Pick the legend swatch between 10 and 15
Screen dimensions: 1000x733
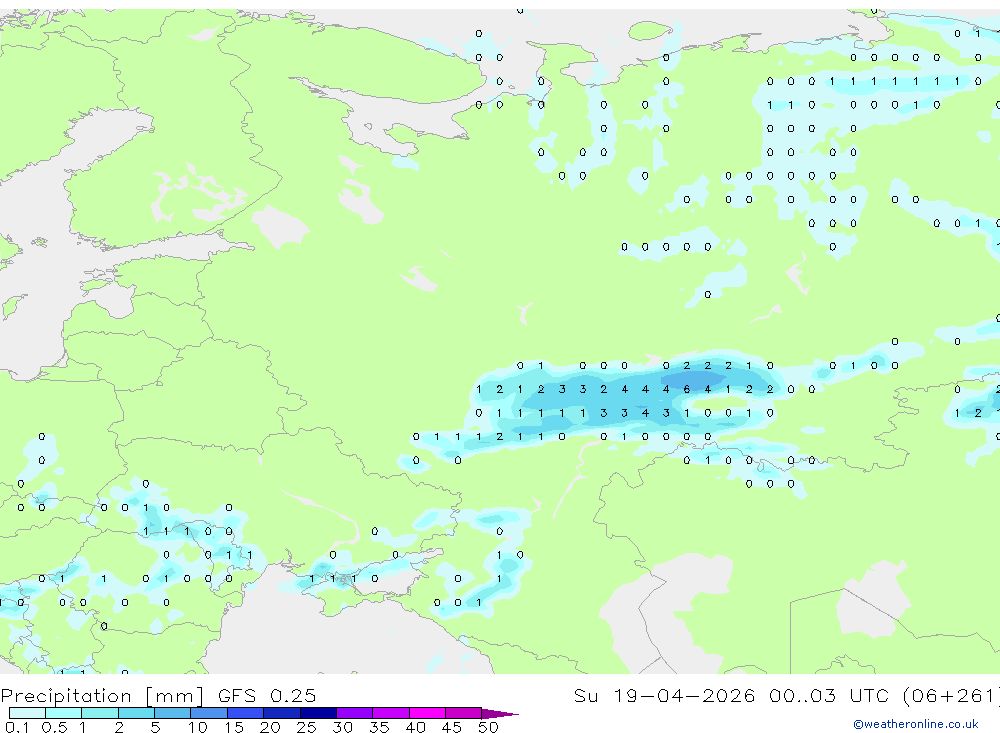209,713
